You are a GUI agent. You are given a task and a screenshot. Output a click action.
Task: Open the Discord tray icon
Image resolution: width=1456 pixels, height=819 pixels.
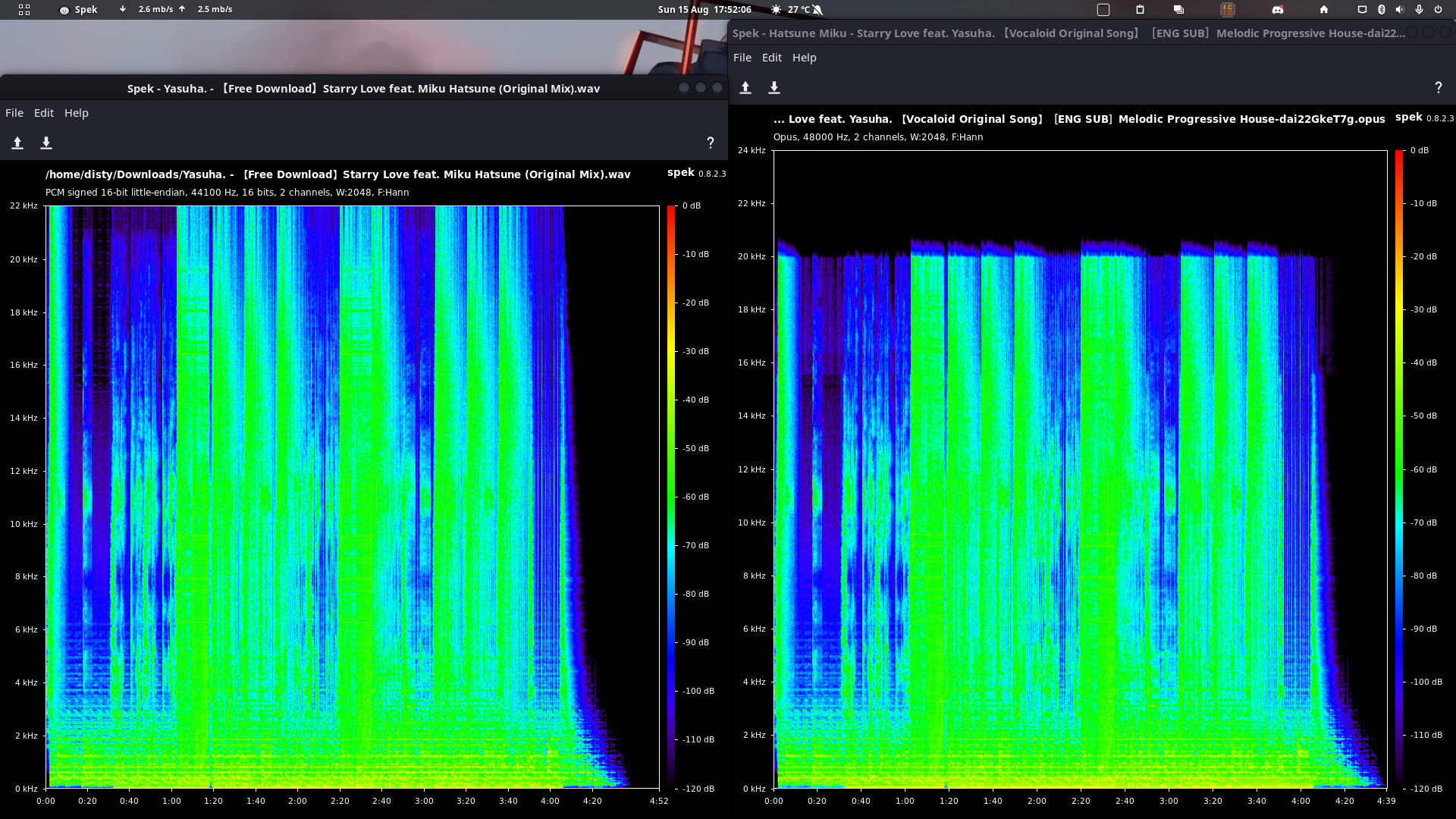1278,10
